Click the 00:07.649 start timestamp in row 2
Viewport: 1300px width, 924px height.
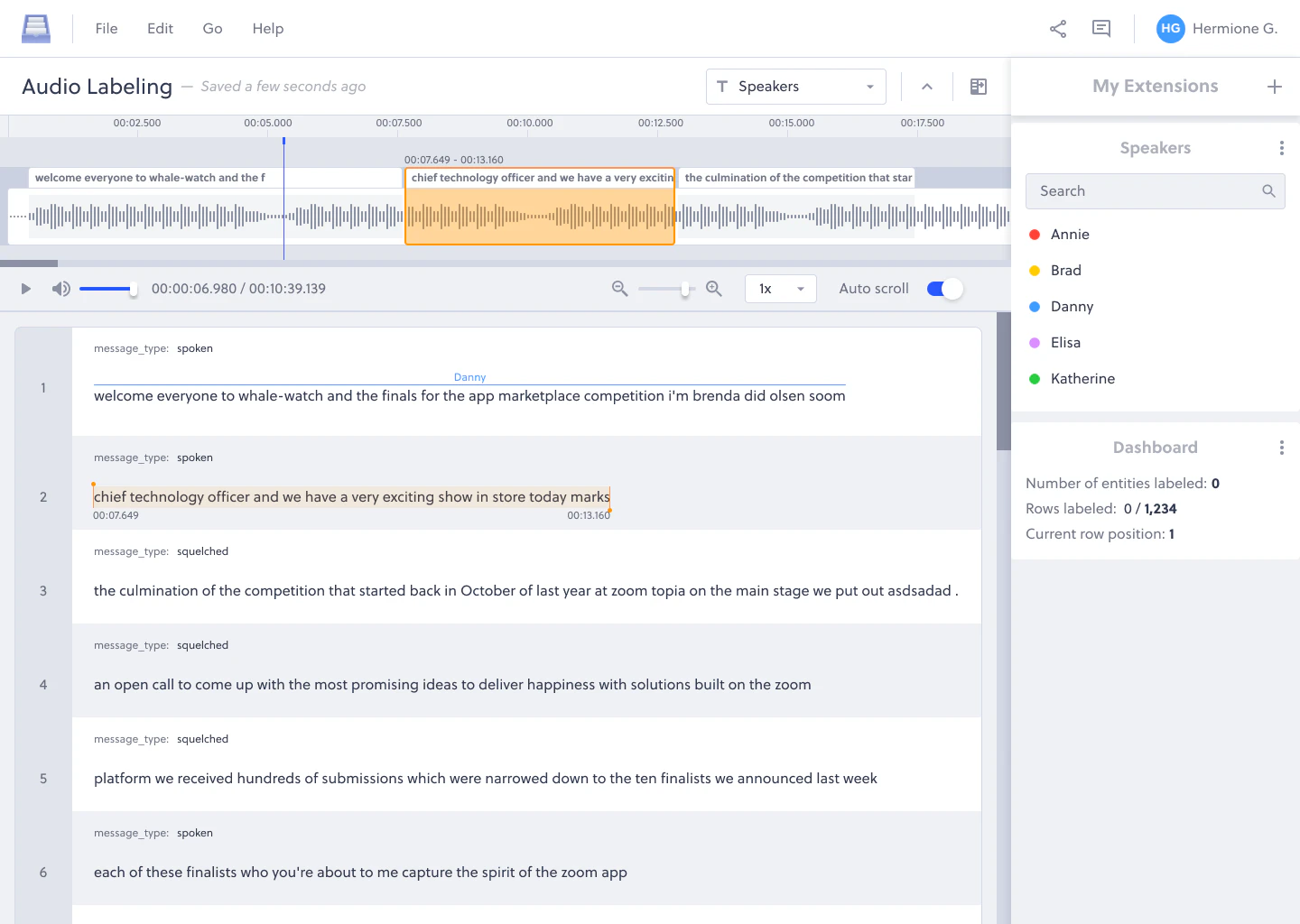click(116, 516)
